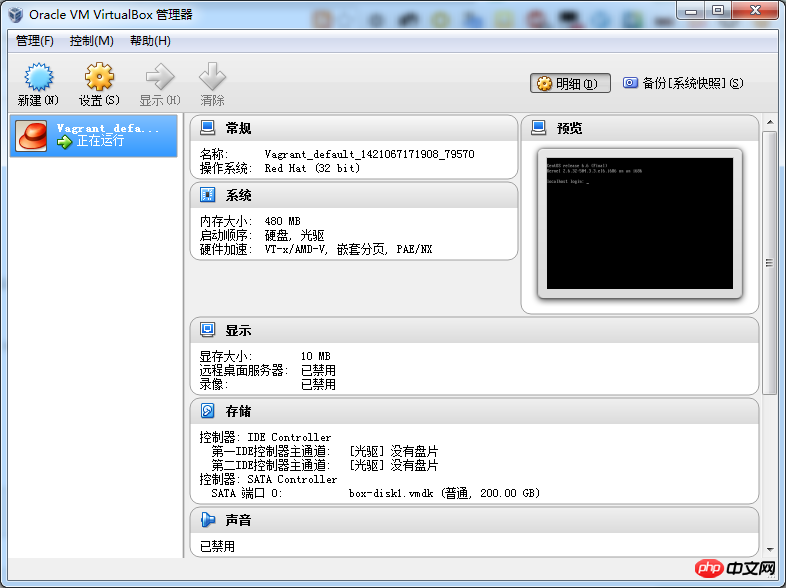The width and height of the screenshot is (786, 588).
Task: Select the Vagrant_default VM in list
Action: click(94, 135)
